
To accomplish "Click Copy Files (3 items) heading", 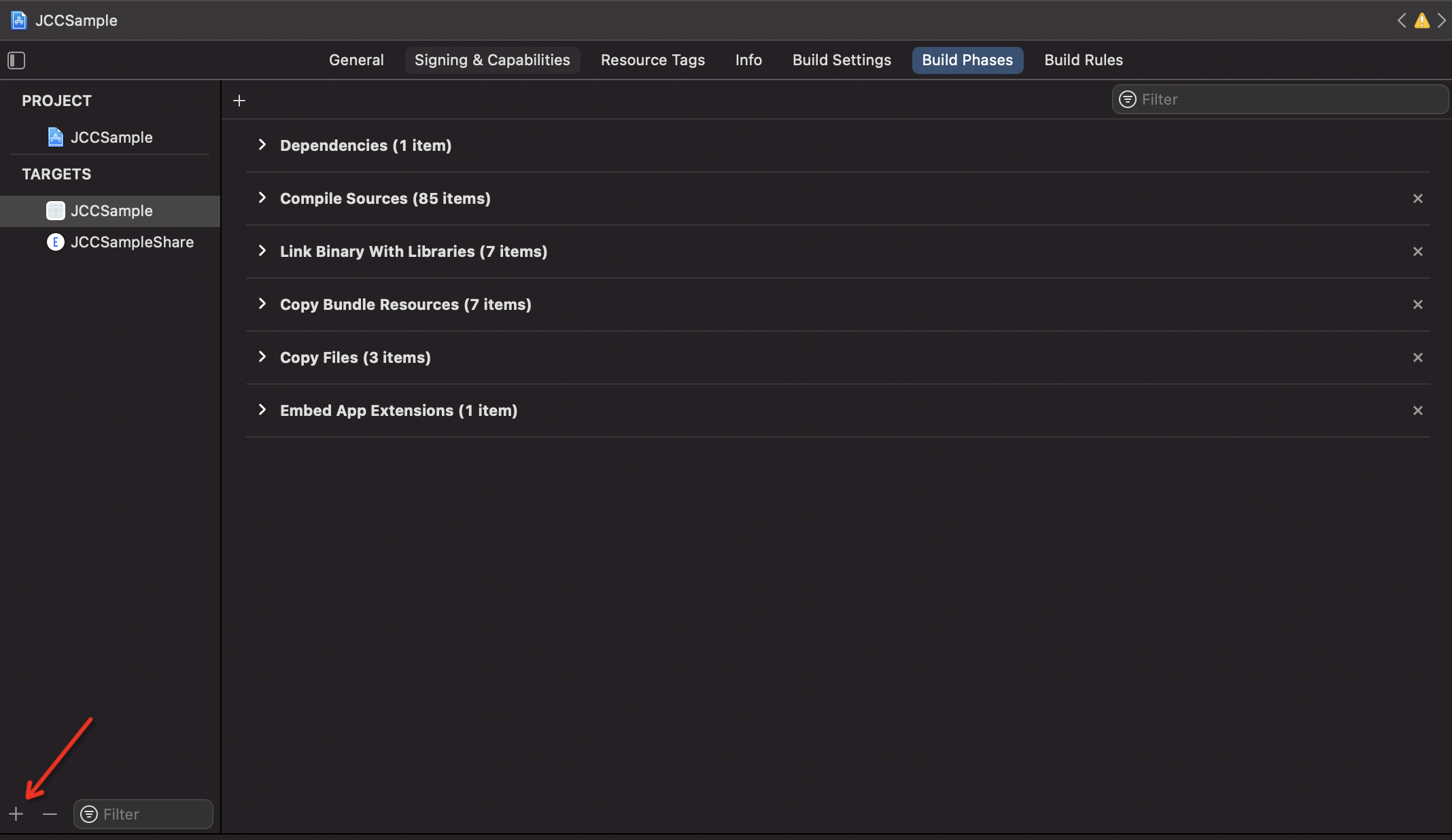I will [356, 357].
